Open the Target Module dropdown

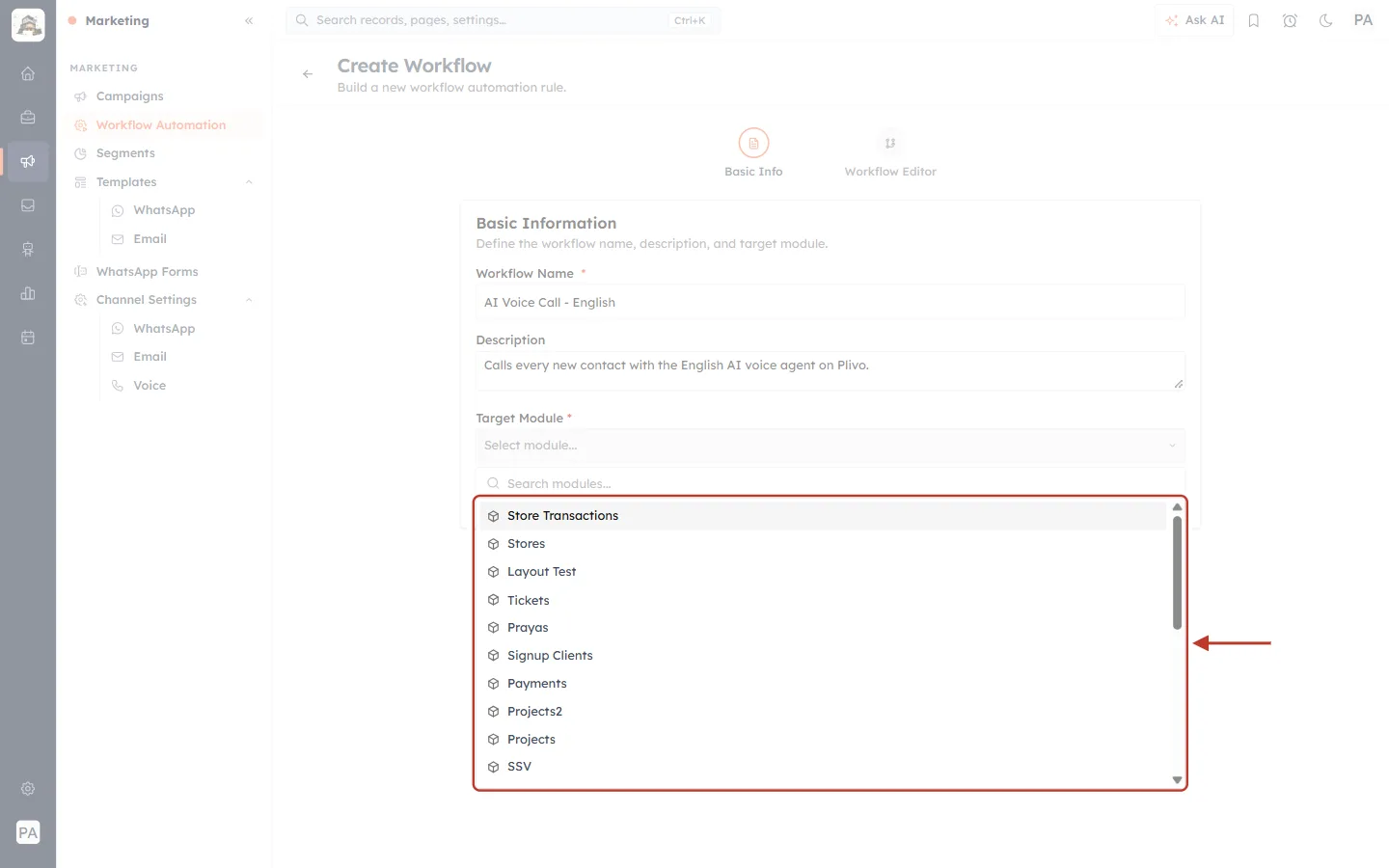830,446
